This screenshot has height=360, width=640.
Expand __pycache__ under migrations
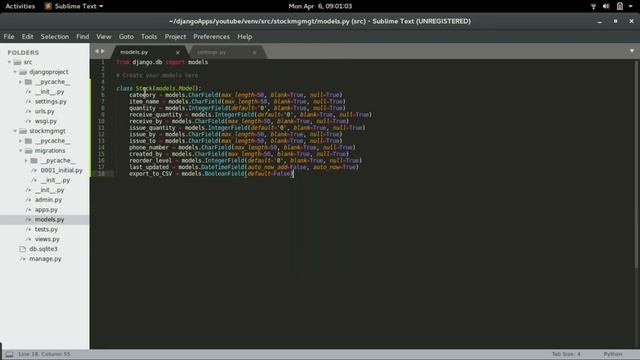click(x=26, y=160)
